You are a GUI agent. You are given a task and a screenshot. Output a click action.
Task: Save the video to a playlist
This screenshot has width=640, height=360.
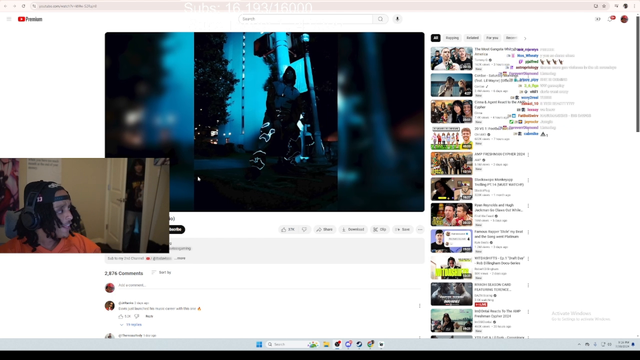pyautogui.click(x=402, y=229)
